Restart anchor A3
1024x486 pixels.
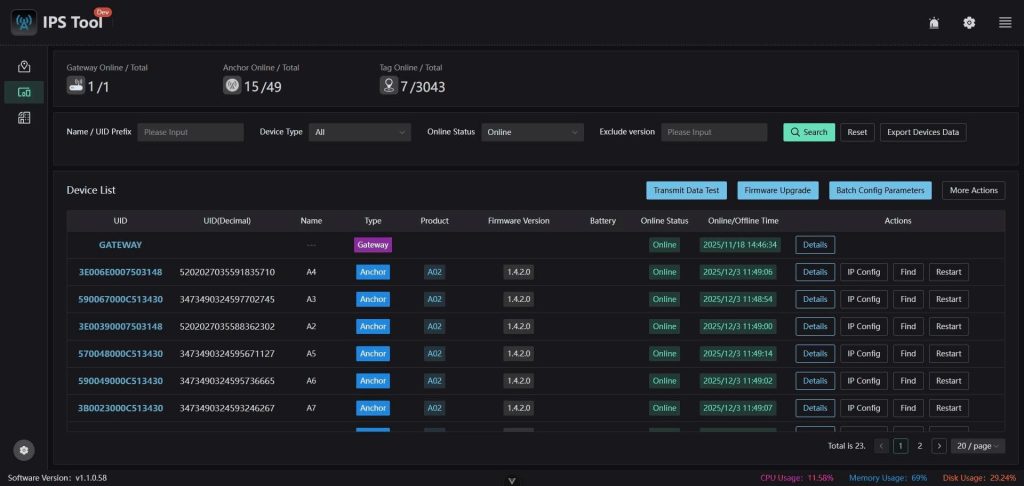point(948,299)
